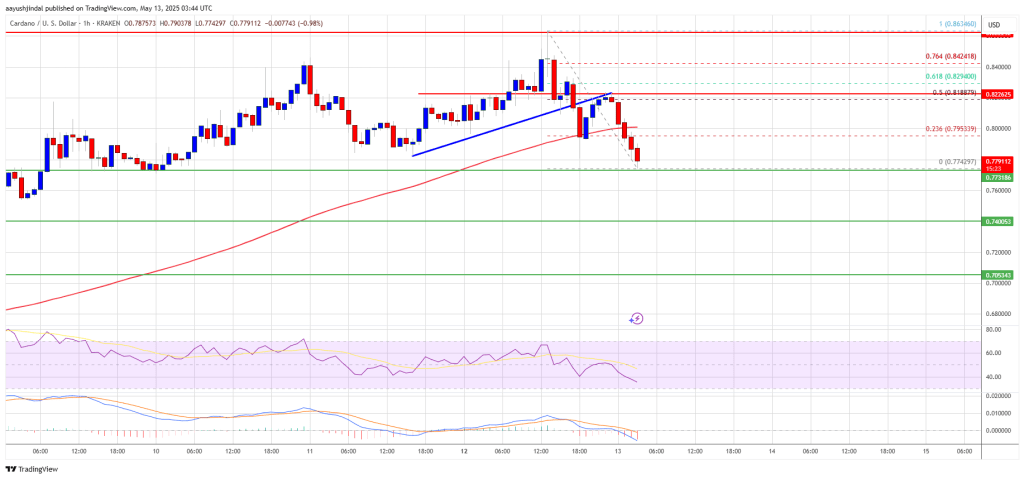Click the red 0.822625 price tag

click(x=999, y=94)
